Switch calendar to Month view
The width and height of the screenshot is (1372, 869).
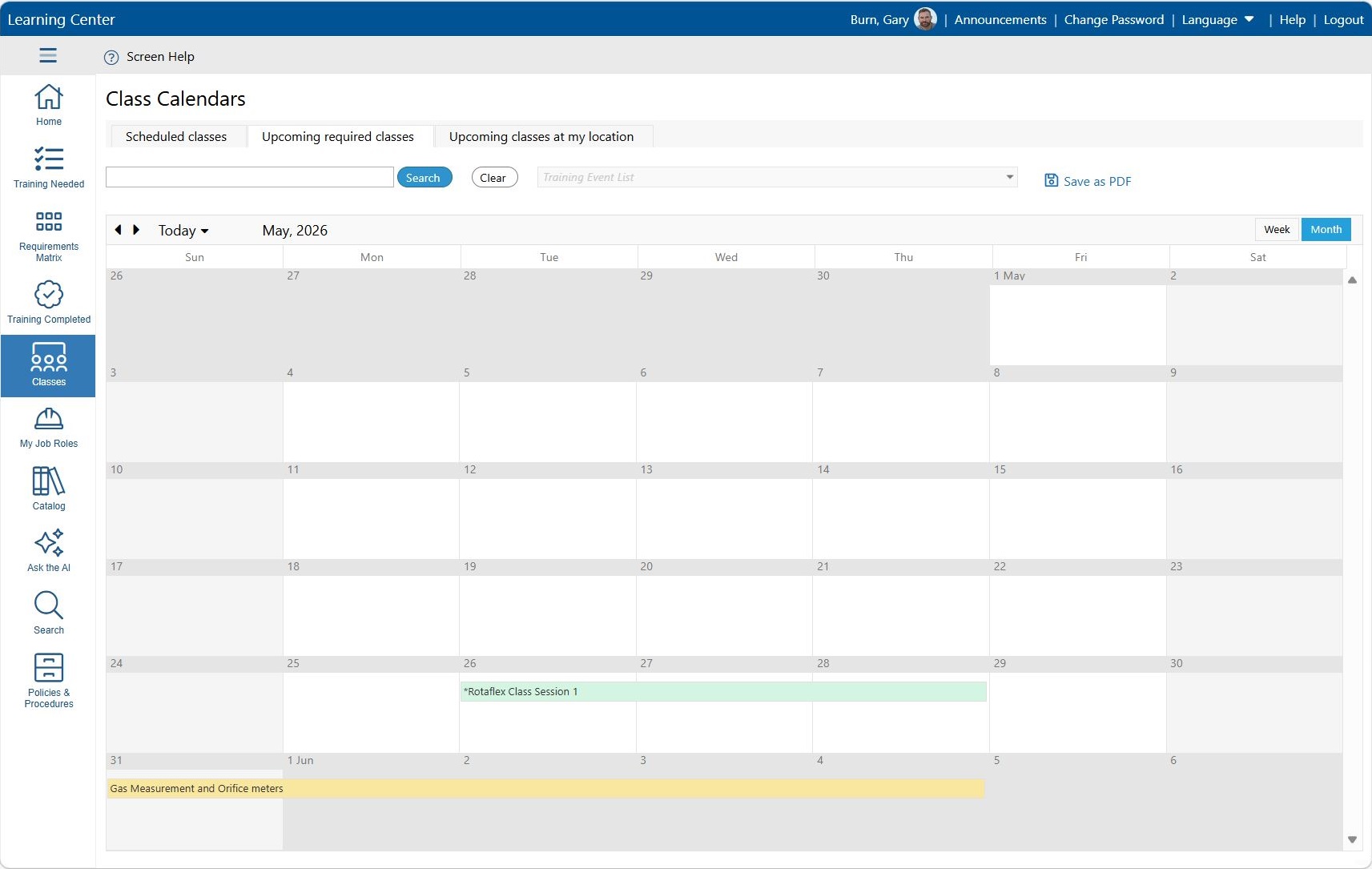pyautogui.click(x=1326, y=229)
